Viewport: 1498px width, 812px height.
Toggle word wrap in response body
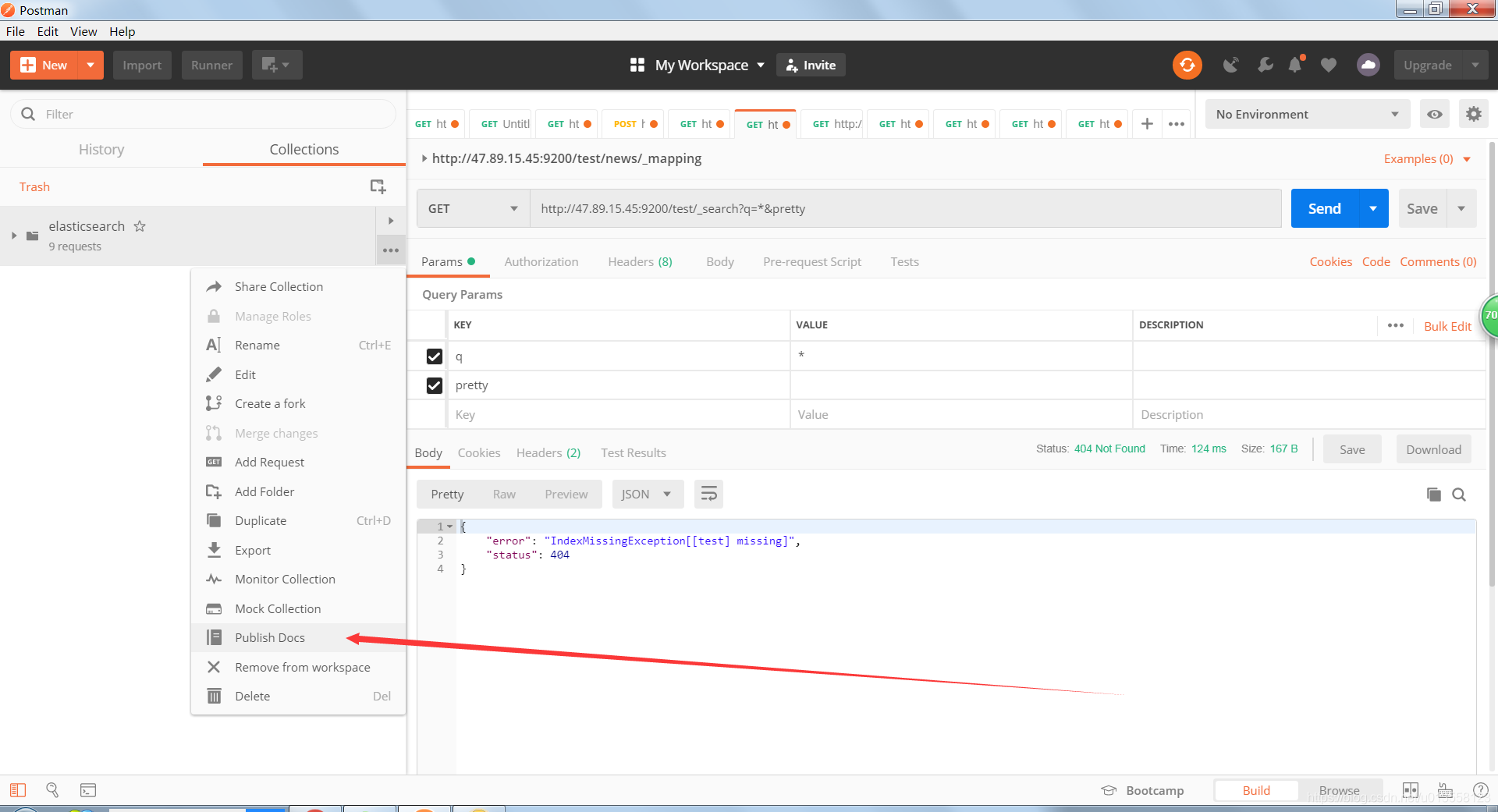pos(708,494)
